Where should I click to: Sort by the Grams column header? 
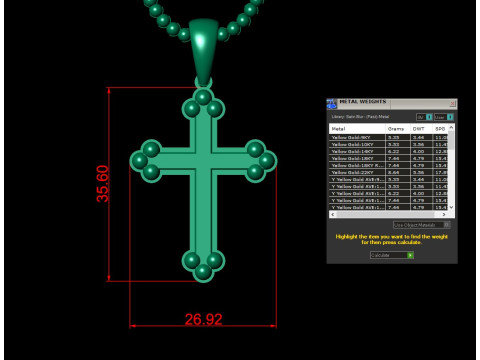[398, 129]
